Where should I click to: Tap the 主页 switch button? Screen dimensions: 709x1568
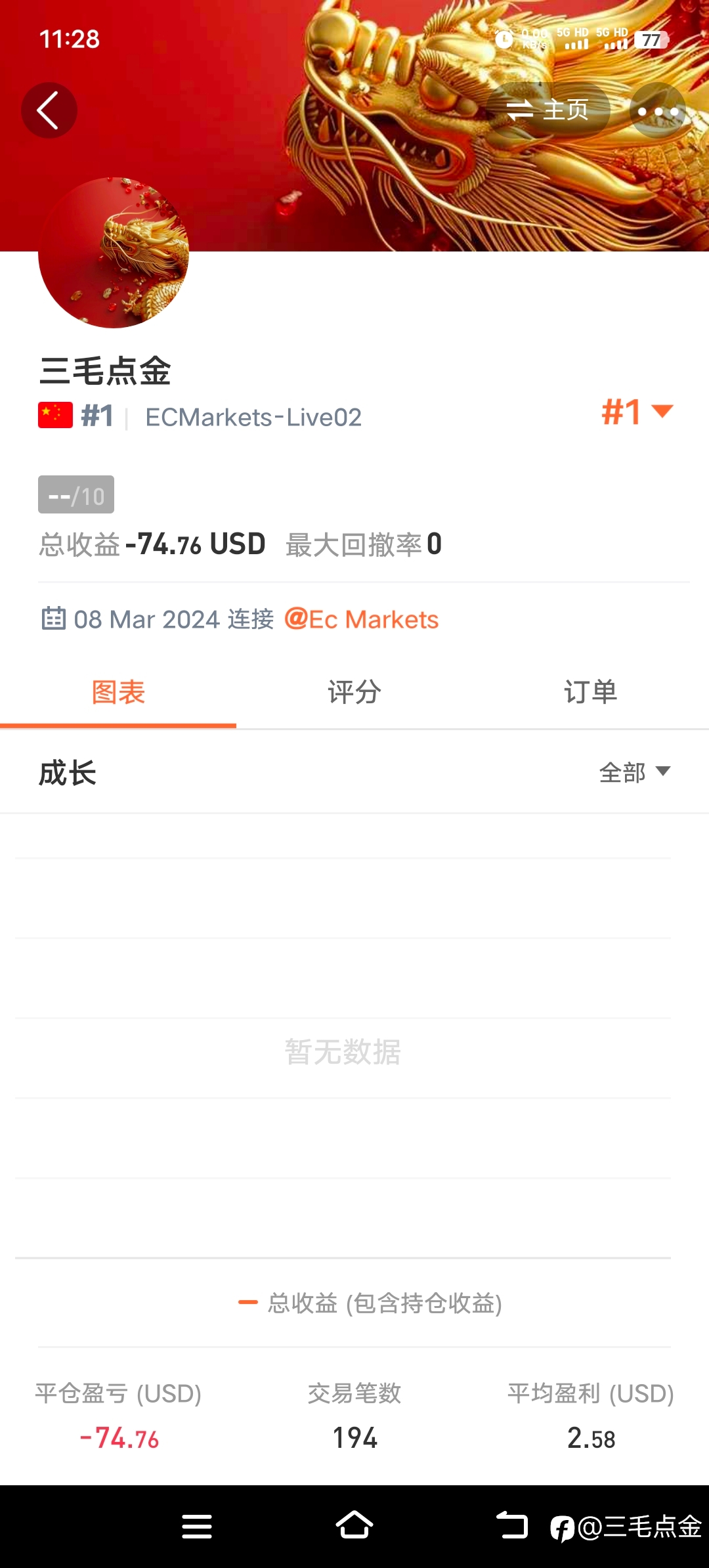(x=548, y=110)
